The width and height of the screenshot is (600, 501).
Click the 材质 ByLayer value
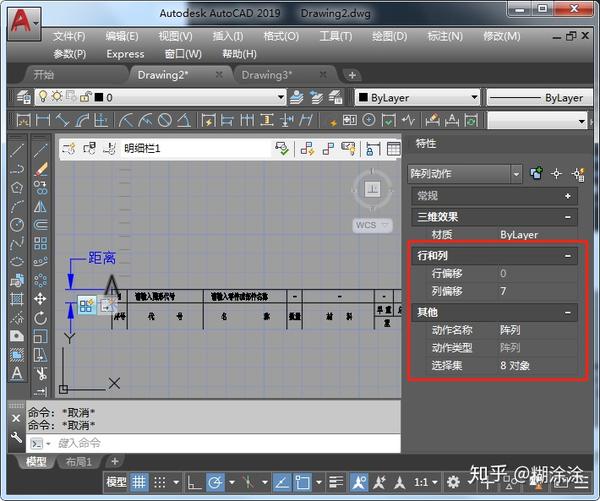pos(538,235)
